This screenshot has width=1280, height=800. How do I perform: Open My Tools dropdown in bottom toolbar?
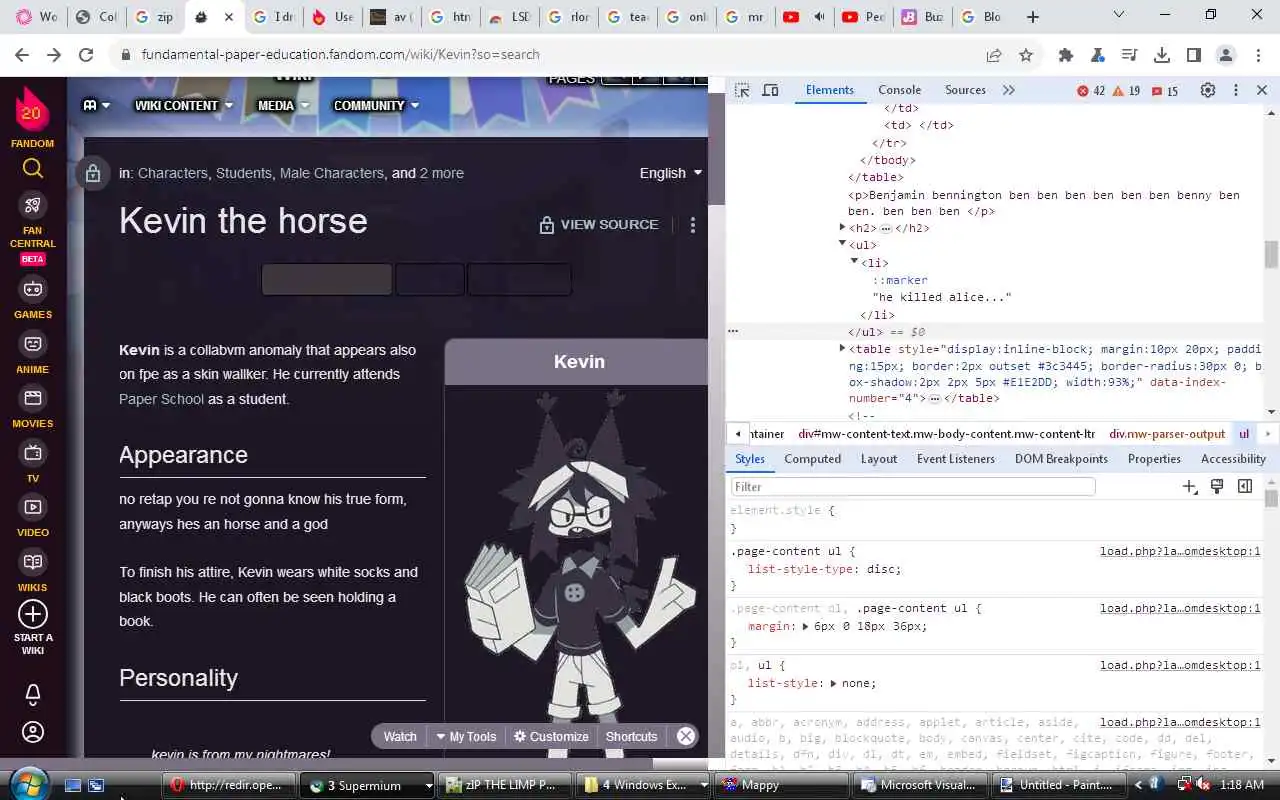[x=466, y=736]
